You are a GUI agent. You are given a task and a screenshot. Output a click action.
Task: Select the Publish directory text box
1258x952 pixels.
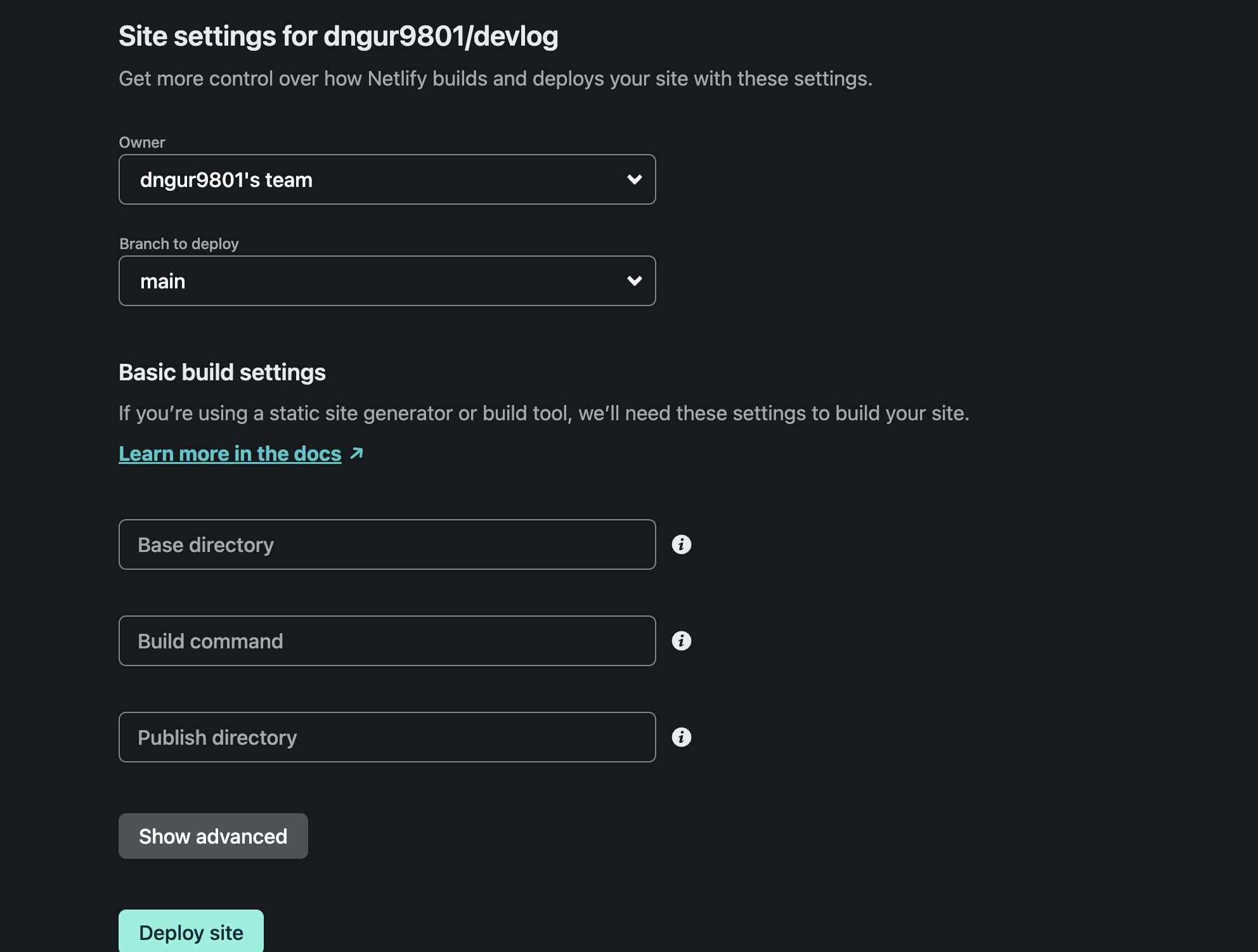387,737
